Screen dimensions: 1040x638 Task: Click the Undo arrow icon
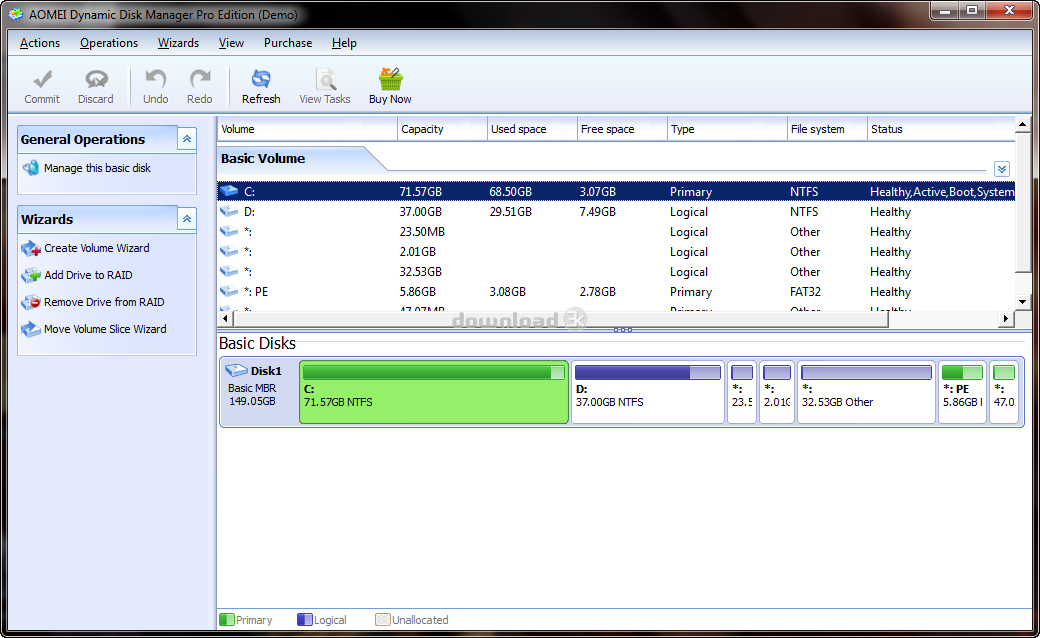click(x=156, y=80)
